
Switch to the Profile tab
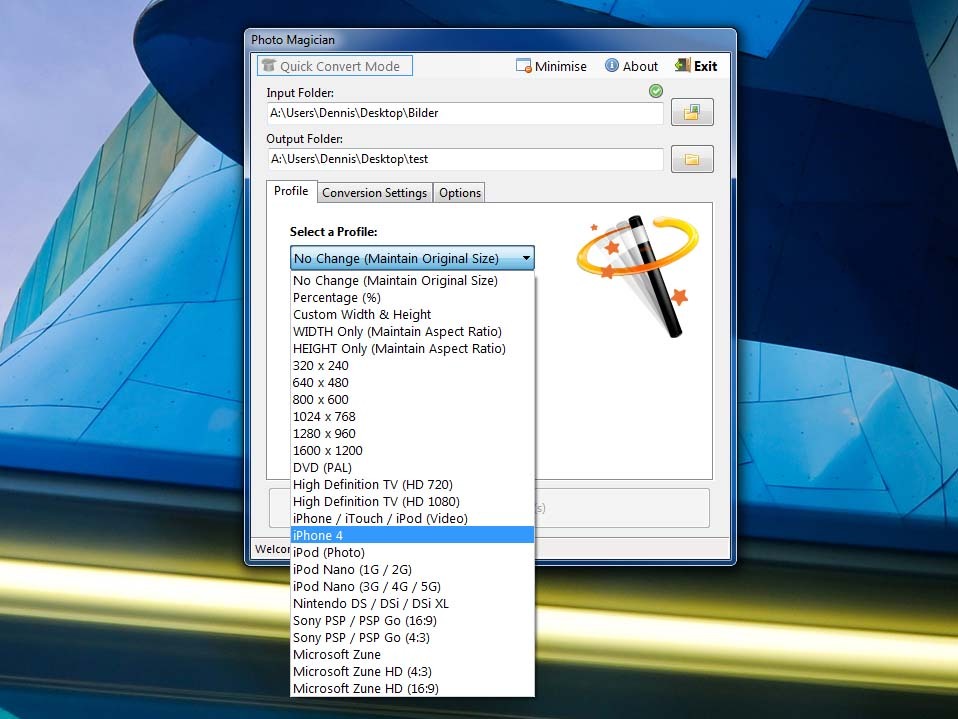click(291, 191)
